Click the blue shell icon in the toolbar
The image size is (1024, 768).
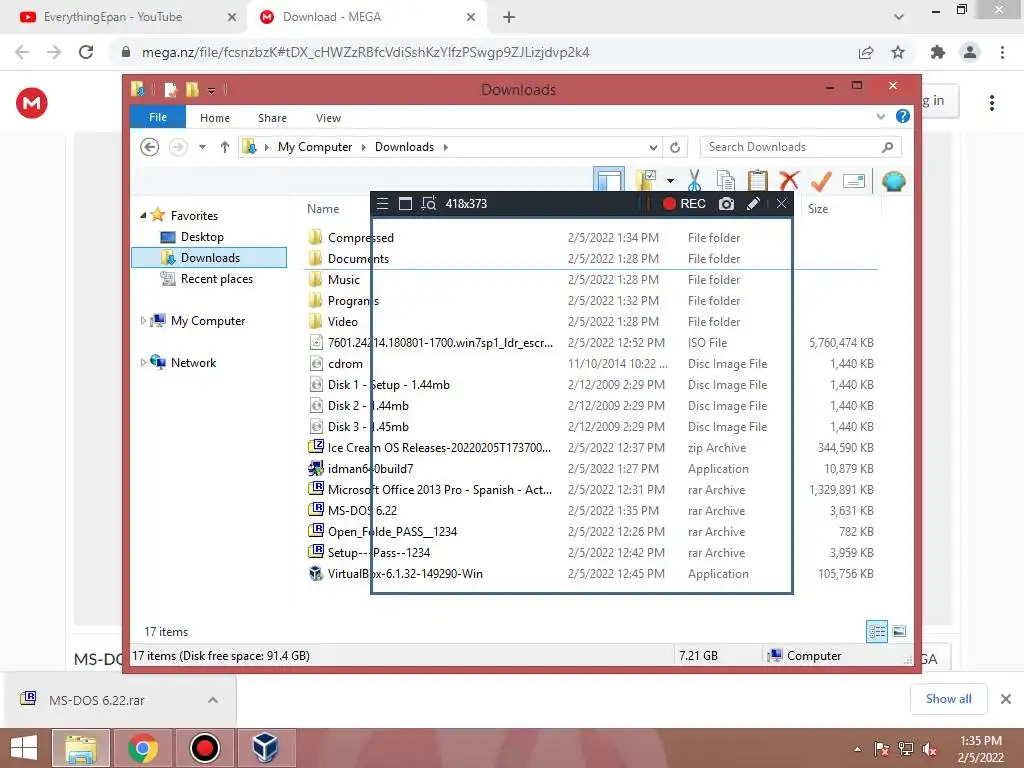point(893,180)
